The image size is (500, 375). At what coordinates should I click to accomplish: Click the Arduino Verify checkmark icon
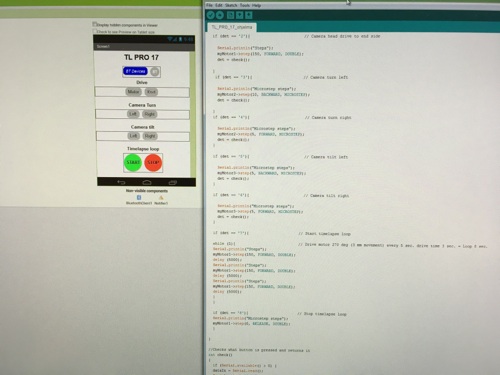pos(211,15)
